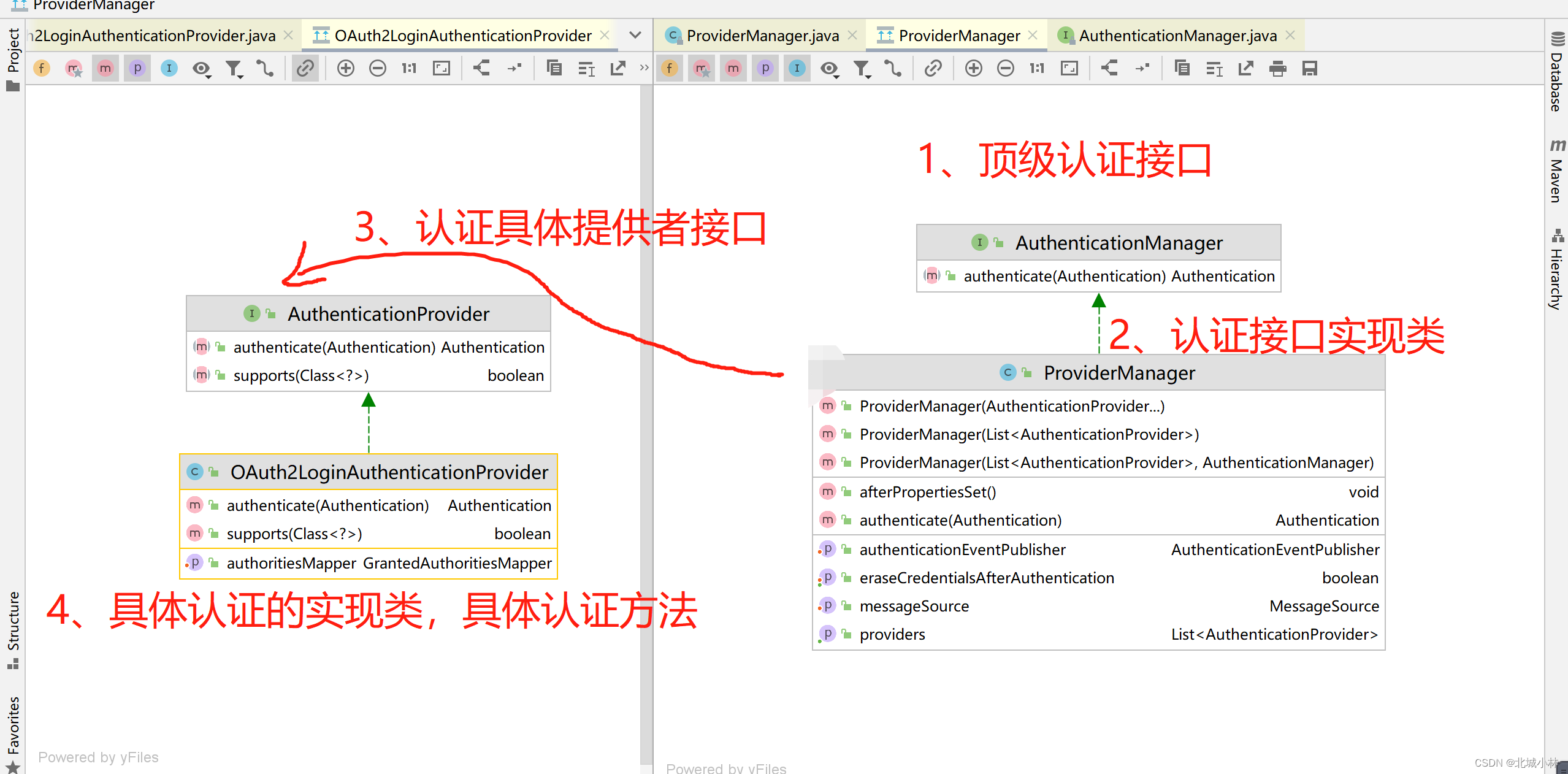Click afterPropertiesSet() method row
The width and height of the screenshot is (1568, 774).
pyautogui.click(x=1098, y=492)
